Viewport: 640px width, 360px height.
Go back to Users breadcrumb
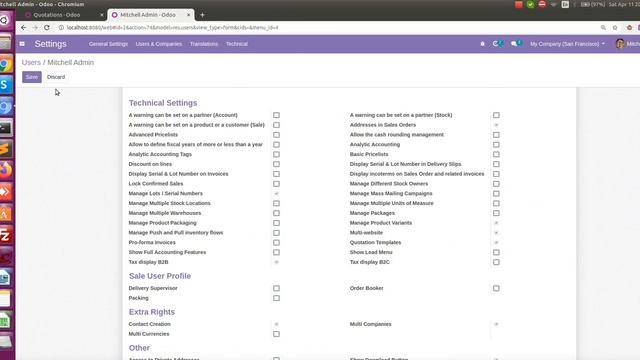(31, 62)
